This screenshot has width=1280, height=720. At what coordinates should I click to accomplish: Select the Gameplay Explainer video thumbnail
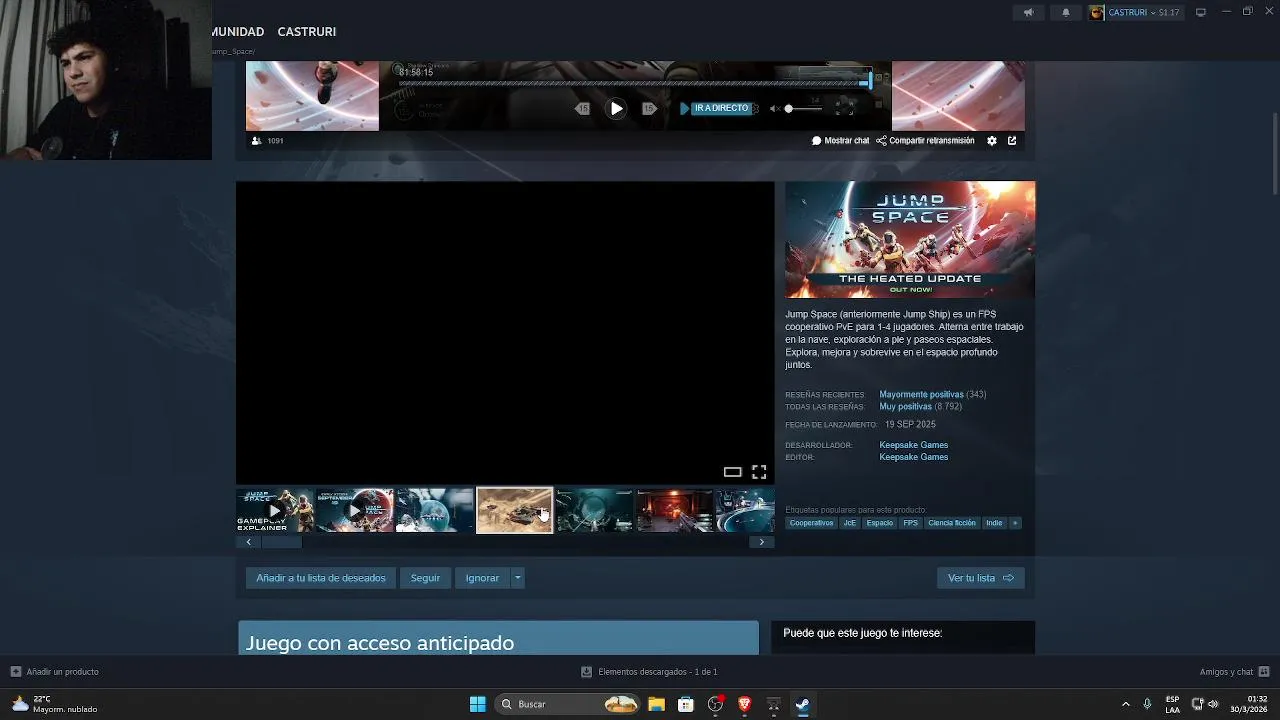click(275, 510)
